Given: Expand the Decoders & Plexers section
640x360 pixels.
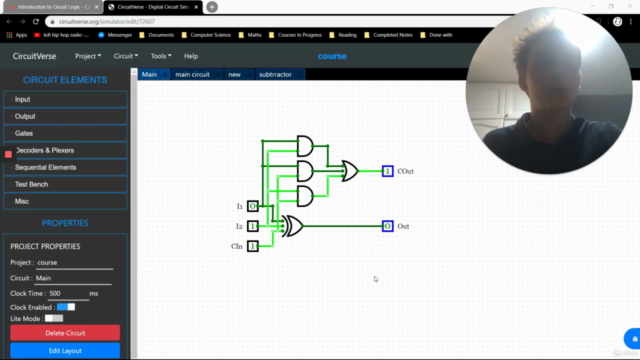Looking at the screenshot, I should click(65, 150).
